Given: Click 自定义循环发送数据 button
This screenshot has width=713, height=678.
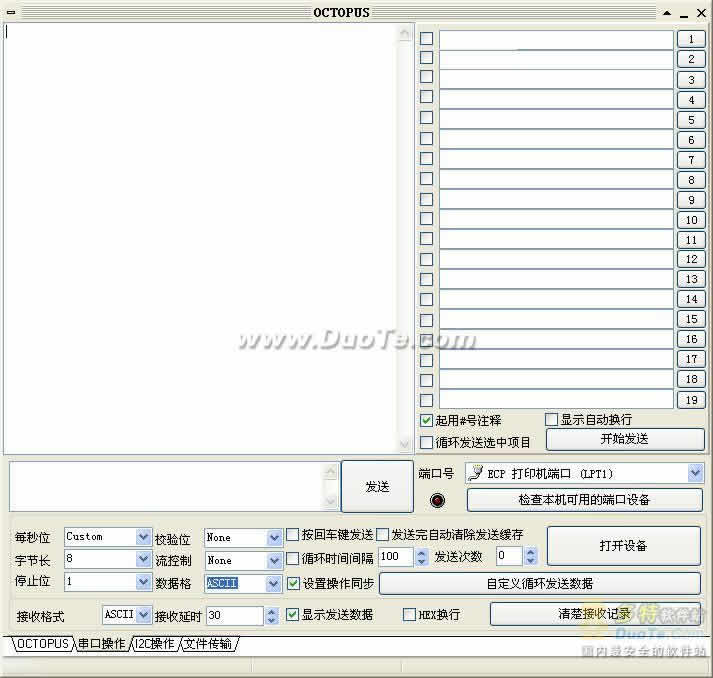Looking at the screenshot, I should pyautogui.click(x=540, y=583).
